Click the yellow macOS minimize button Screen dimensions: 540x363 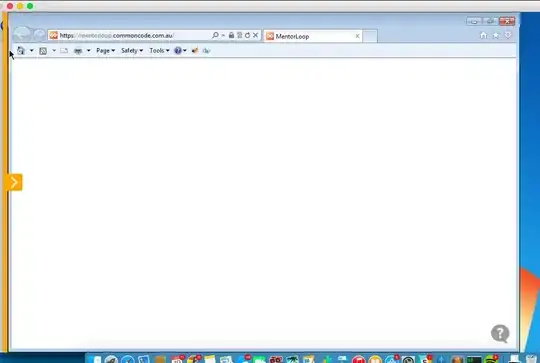tap(20, 6)
